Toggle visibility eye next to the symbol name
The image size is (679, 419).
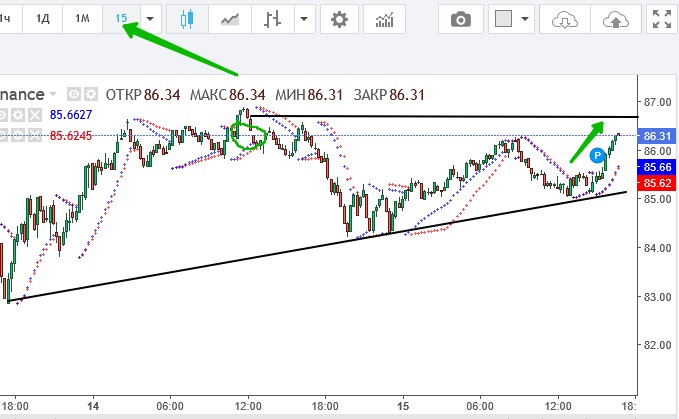pos(74,94)
